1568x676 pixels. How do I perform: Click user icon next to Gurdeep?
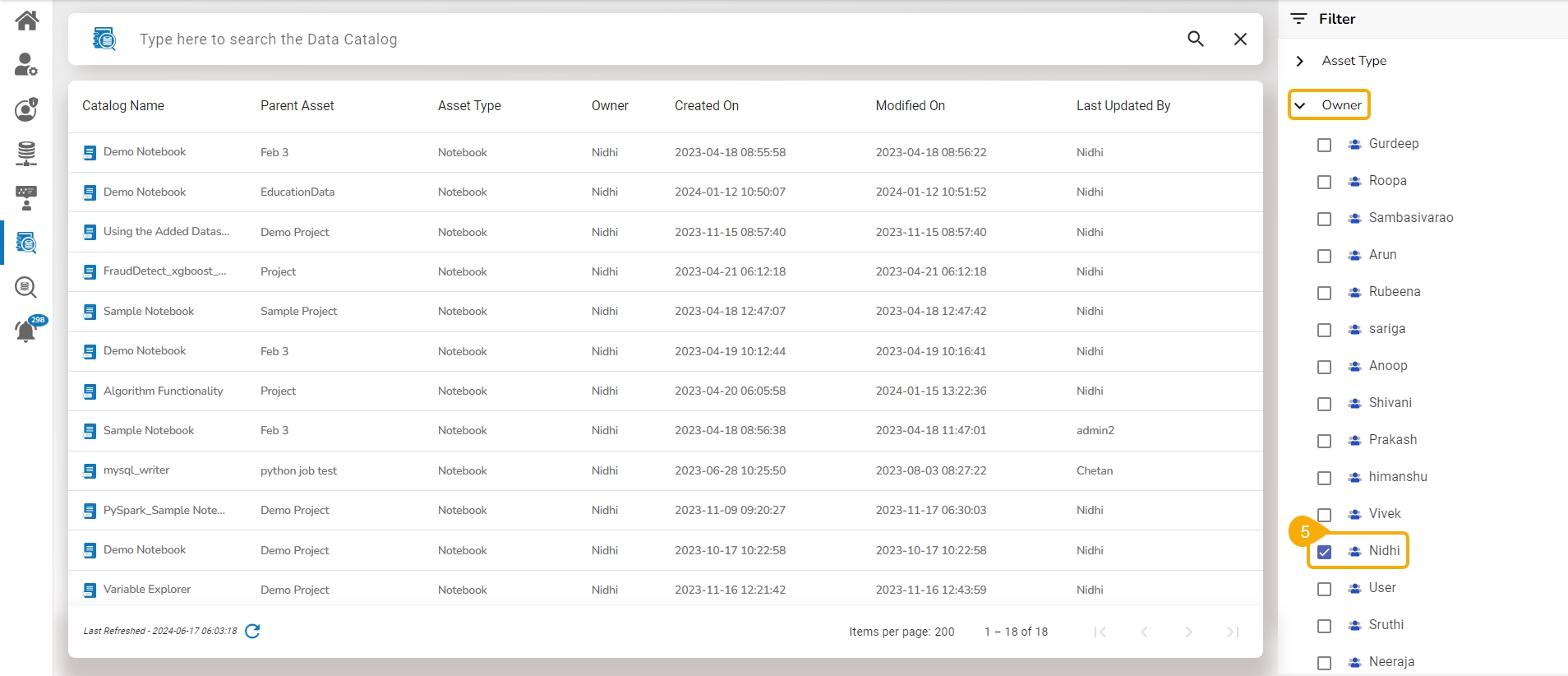coord(1354,144)
